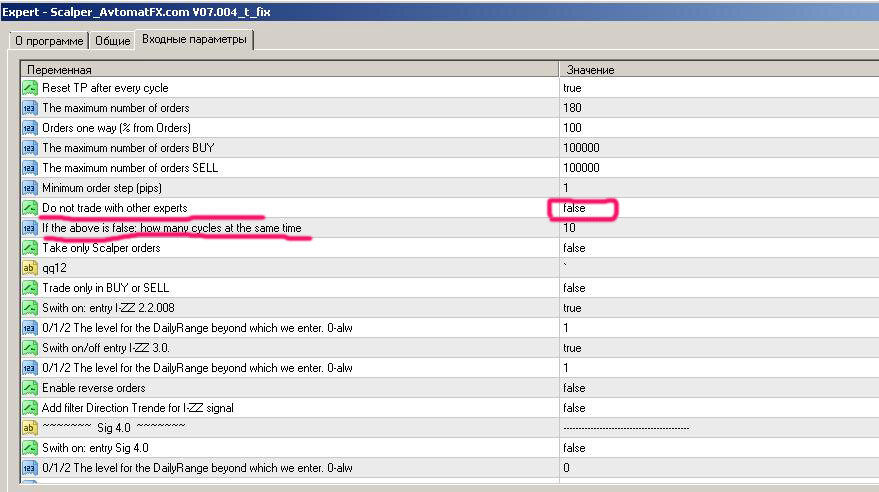Click the bool icon beside 'Take only Scalper orders'
This screenshot has height=492, width=879.
click(x=29, y=248)
